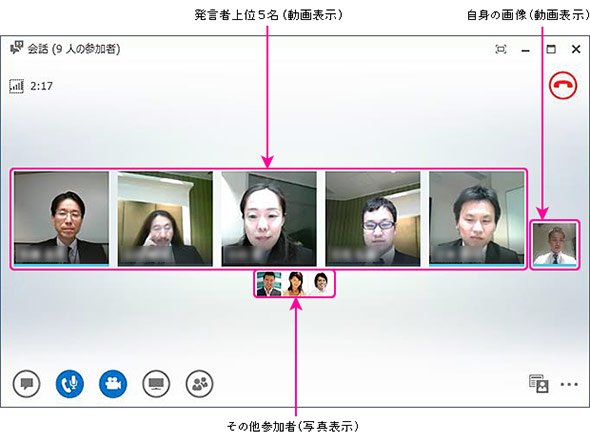Click the signal strength network icon
Viewport: 590px width, 443px height.
pos(16,86)
